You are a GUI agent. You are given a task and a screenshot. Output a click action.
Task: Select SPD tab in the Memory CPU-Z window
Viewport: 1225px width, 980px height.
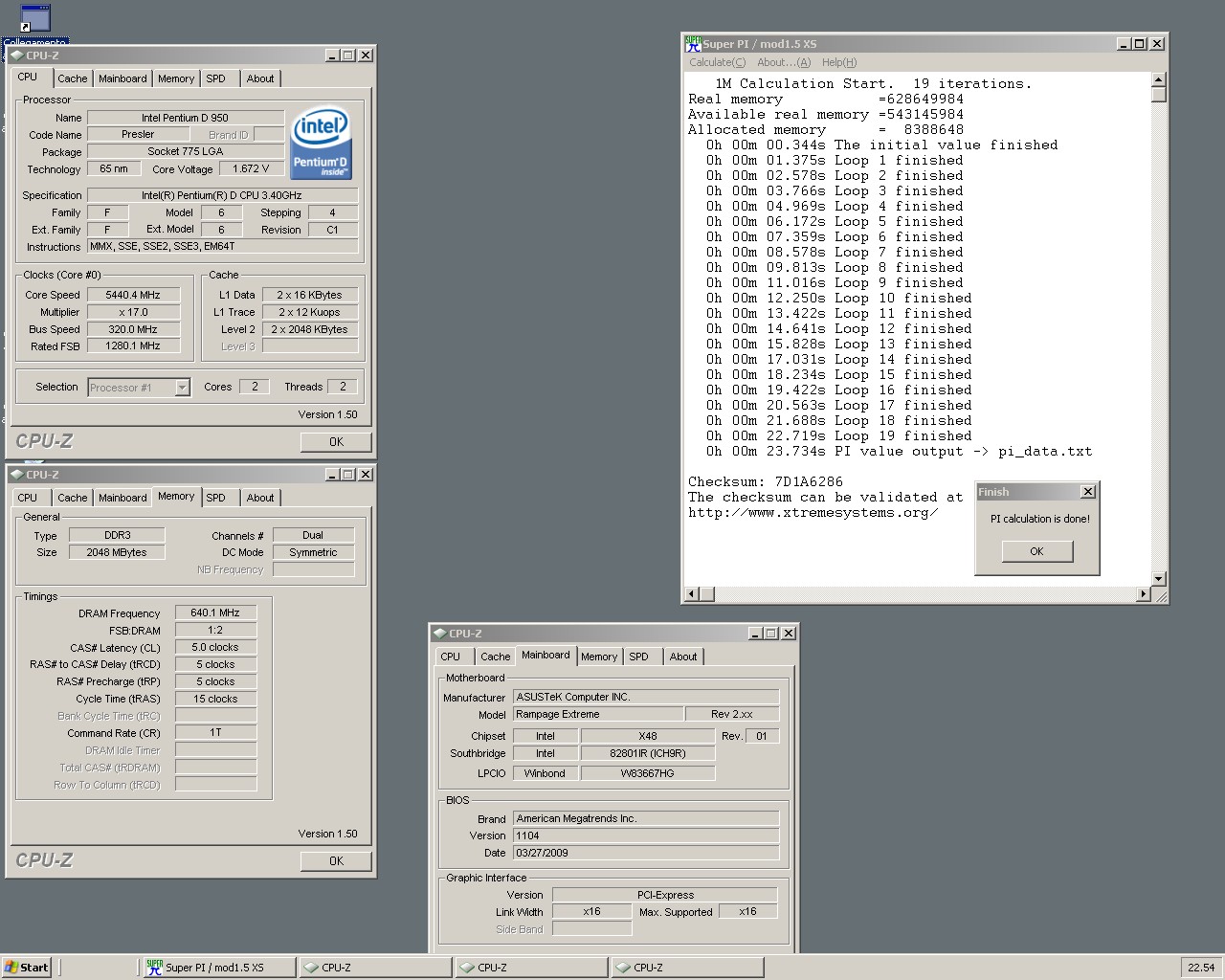point(216,498)
